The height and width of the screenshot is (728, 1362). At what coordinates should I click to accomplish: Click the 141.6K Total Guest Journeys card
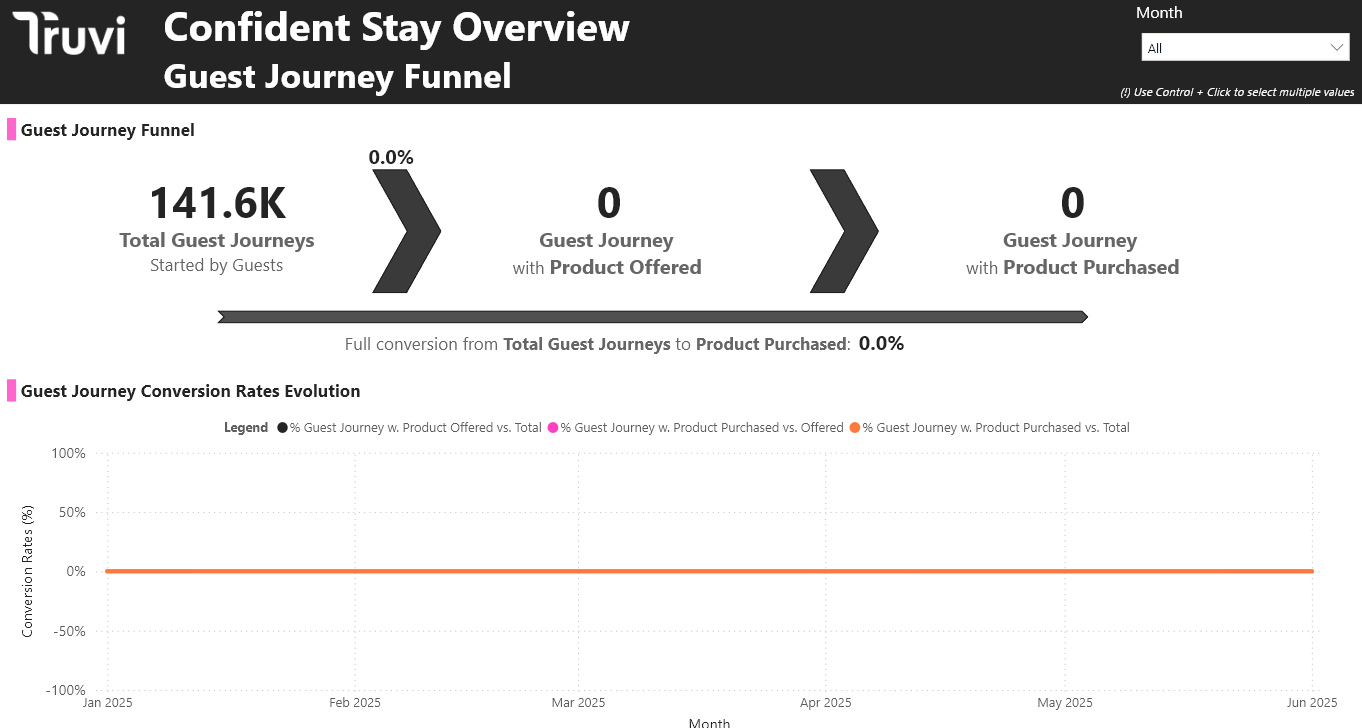click(x=217, y=204)
